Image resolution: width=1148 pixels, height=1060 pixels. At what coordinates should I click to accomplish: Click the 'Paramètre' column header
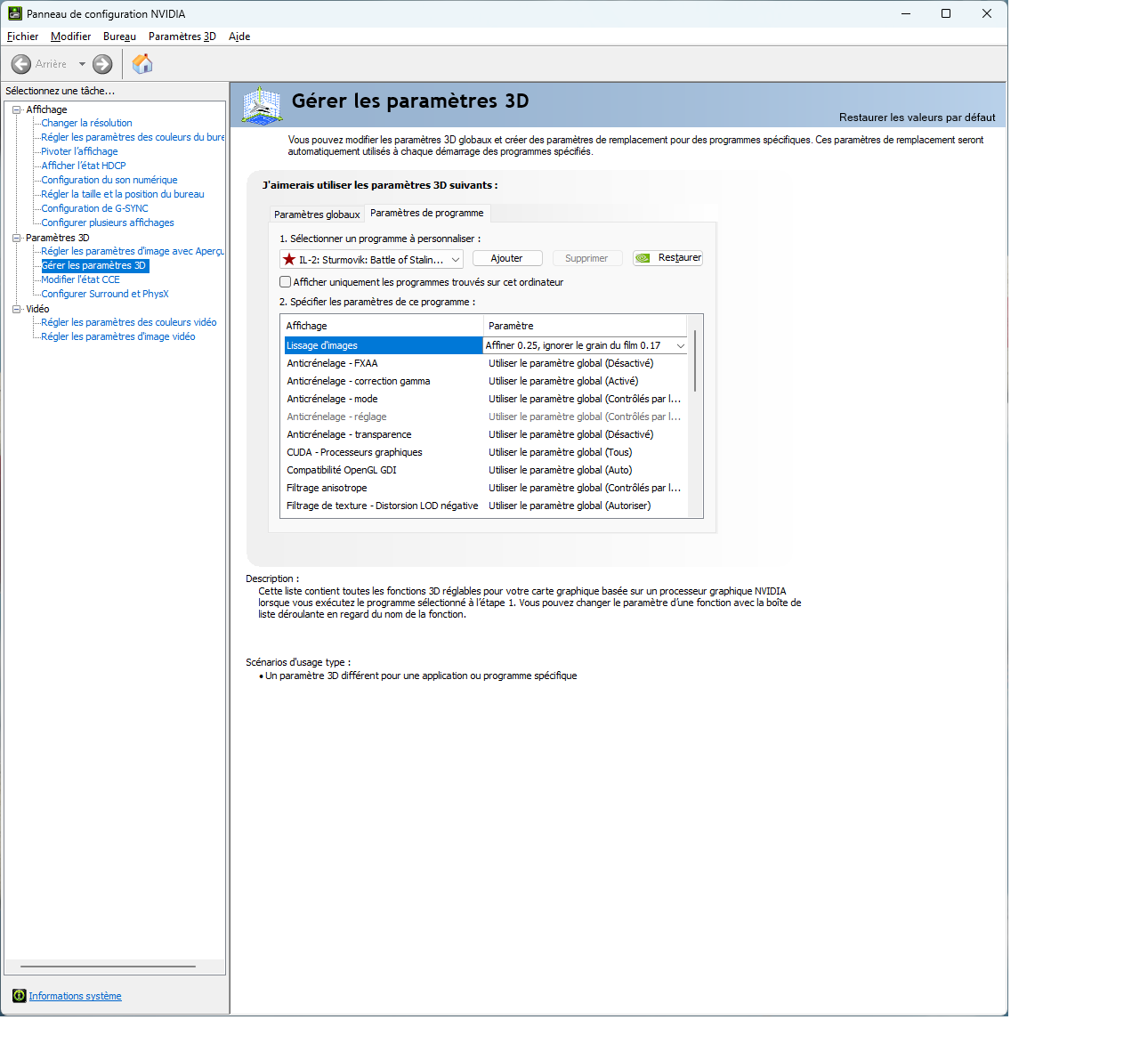pyautogui.click(x=586, y=326)
